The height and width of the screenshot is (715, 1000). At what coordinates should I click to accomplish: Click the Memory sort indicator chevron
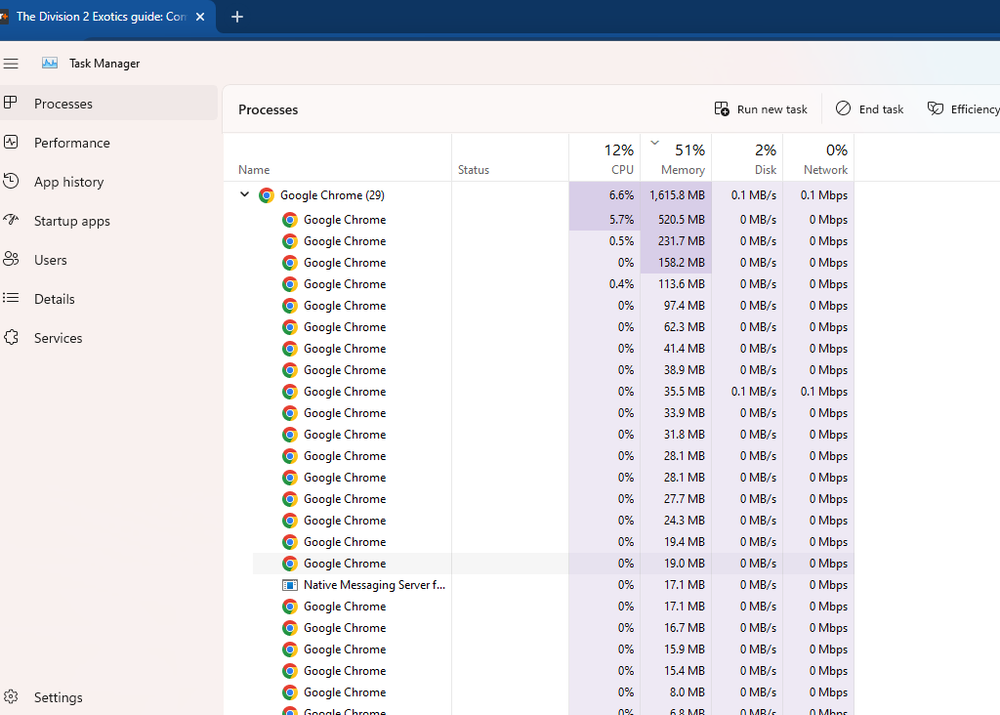coord(655,142)
